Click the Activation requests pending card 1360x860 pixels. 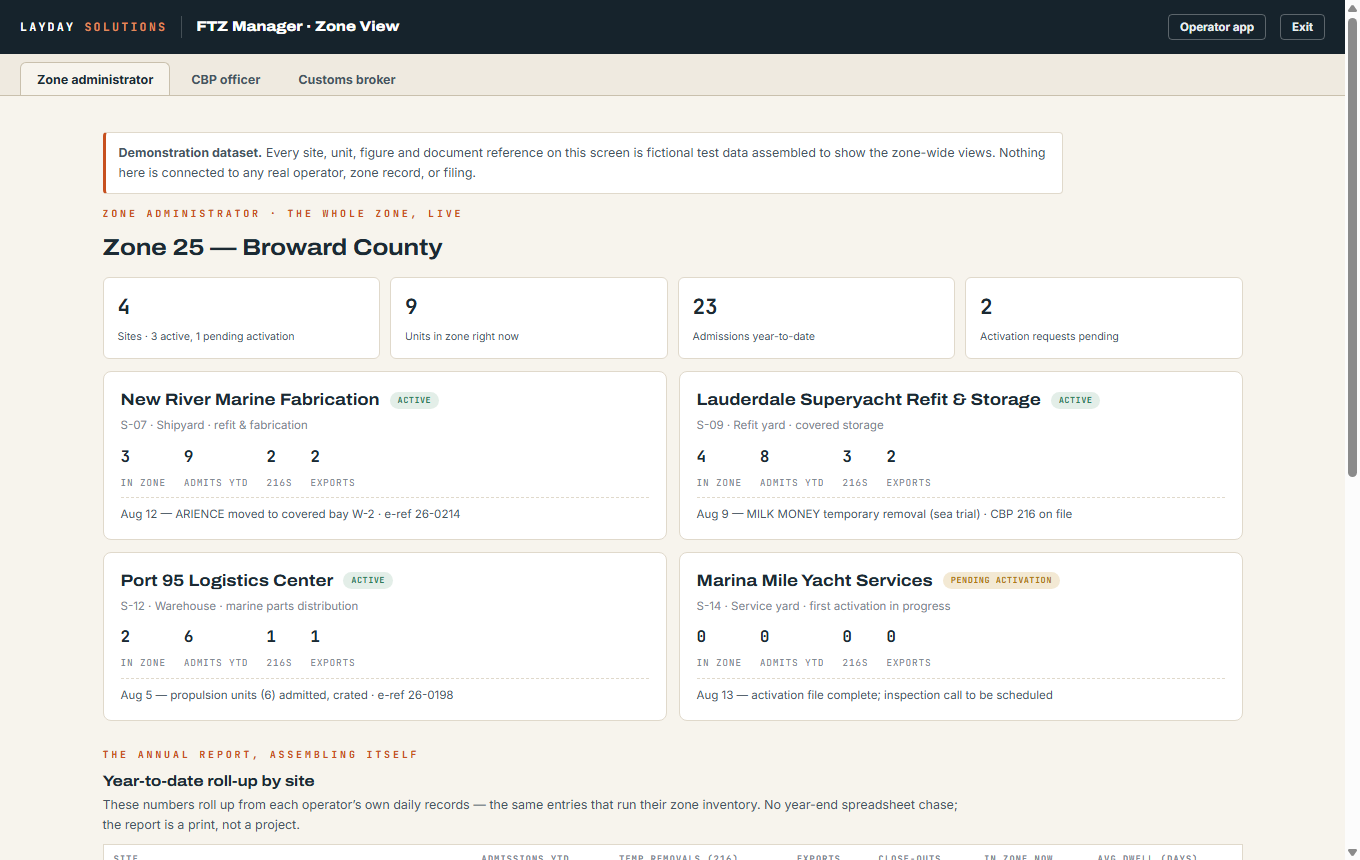1104,318
